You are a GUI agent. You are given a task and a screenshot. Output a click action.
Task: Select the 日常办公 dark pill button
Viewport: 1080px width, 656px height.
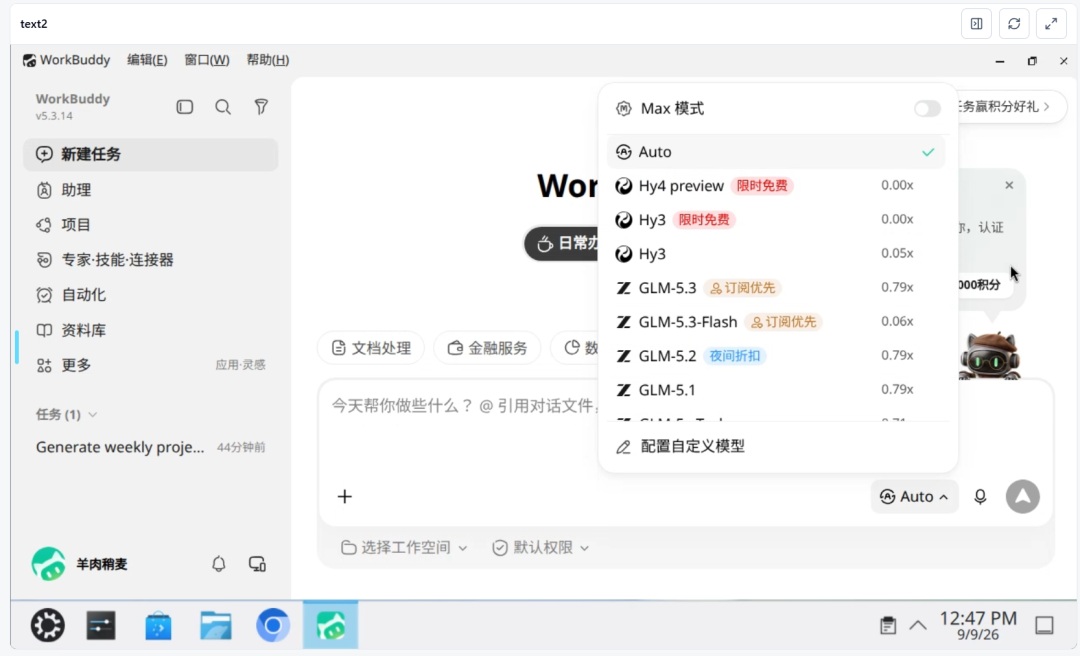[562, 243]
